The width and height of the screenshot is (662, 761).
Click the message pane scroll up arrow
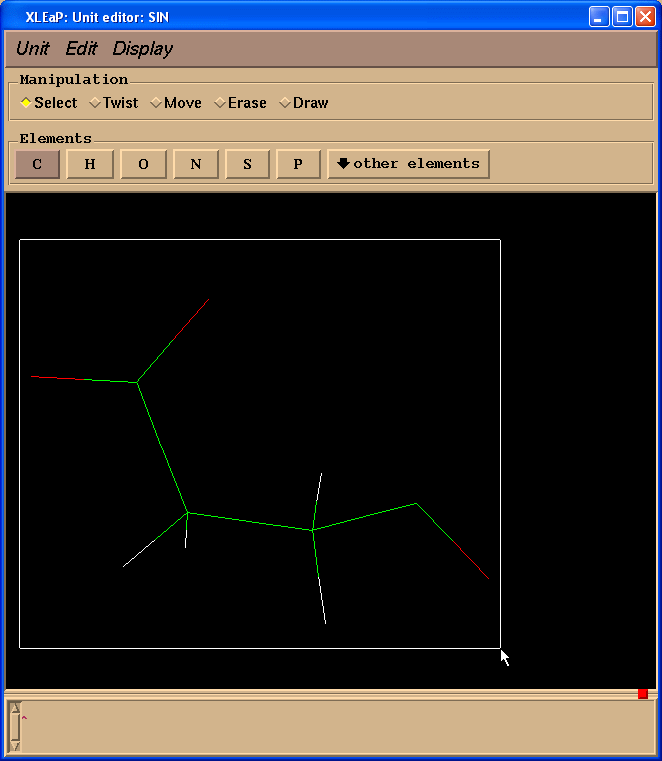(15, 708)
